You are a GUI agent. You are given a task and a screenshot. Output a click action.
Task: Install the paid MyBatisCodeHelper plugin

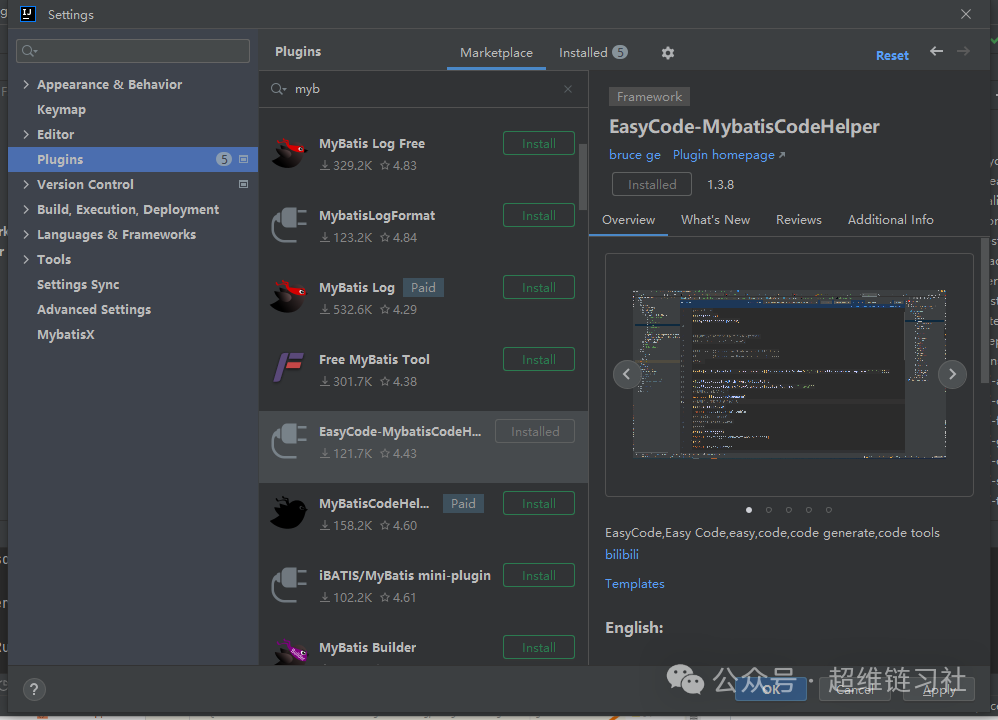click(x=538, y=503)
